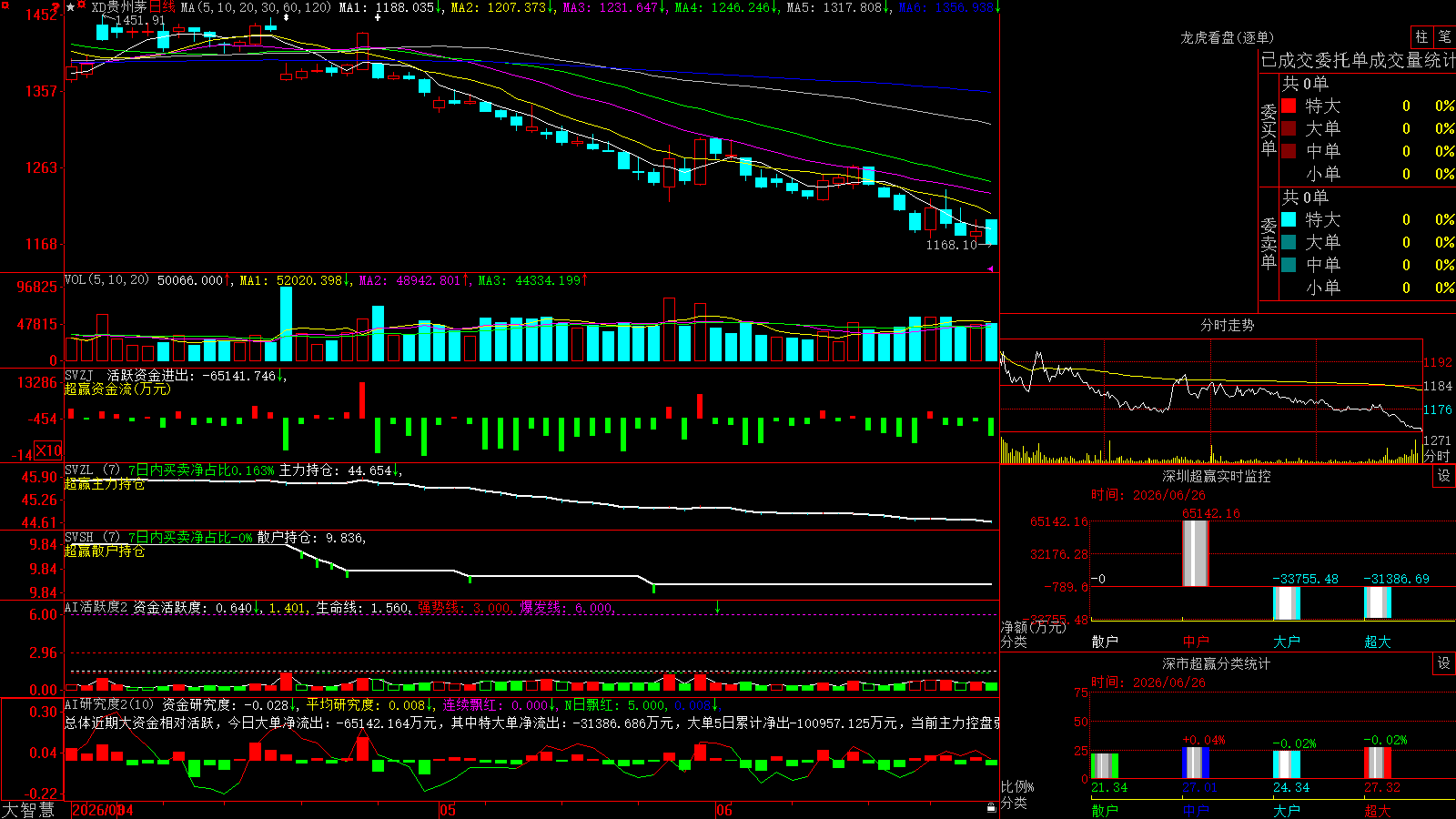The height and width of the screenshot is (819, 1456).
Task: Click the 中户 ratio bar labeled +0.04%
Action: [x=1195, y=763]
